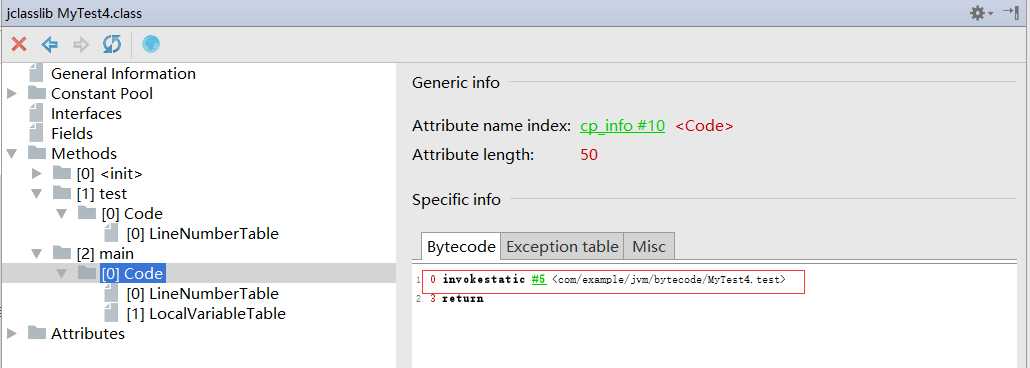Select the [0] <init> method
Viewport: 1030px width, 368px height.
tap(109, 174)
